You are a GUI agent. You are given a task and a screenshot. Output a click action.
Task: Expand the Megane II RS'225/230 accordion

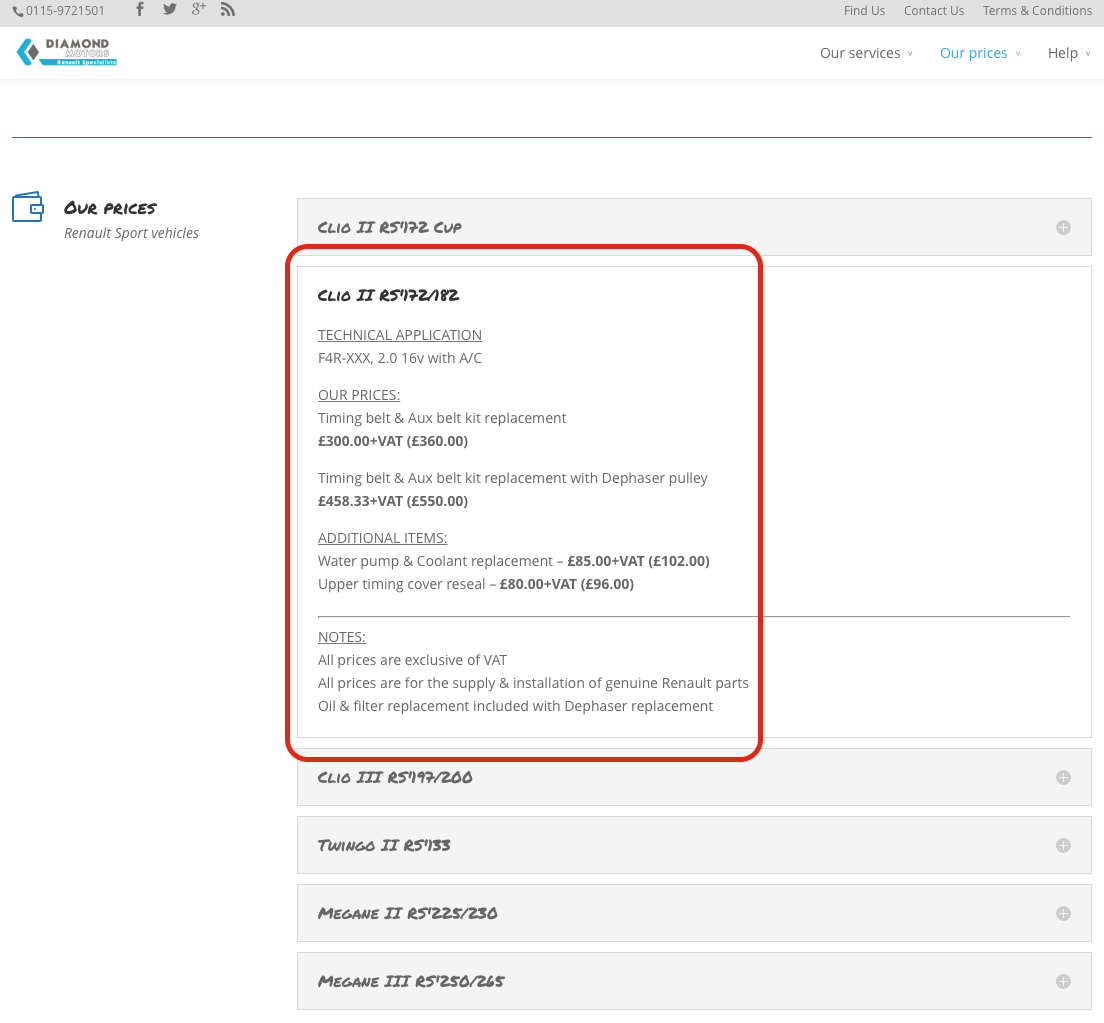(x=1062, y=913)
